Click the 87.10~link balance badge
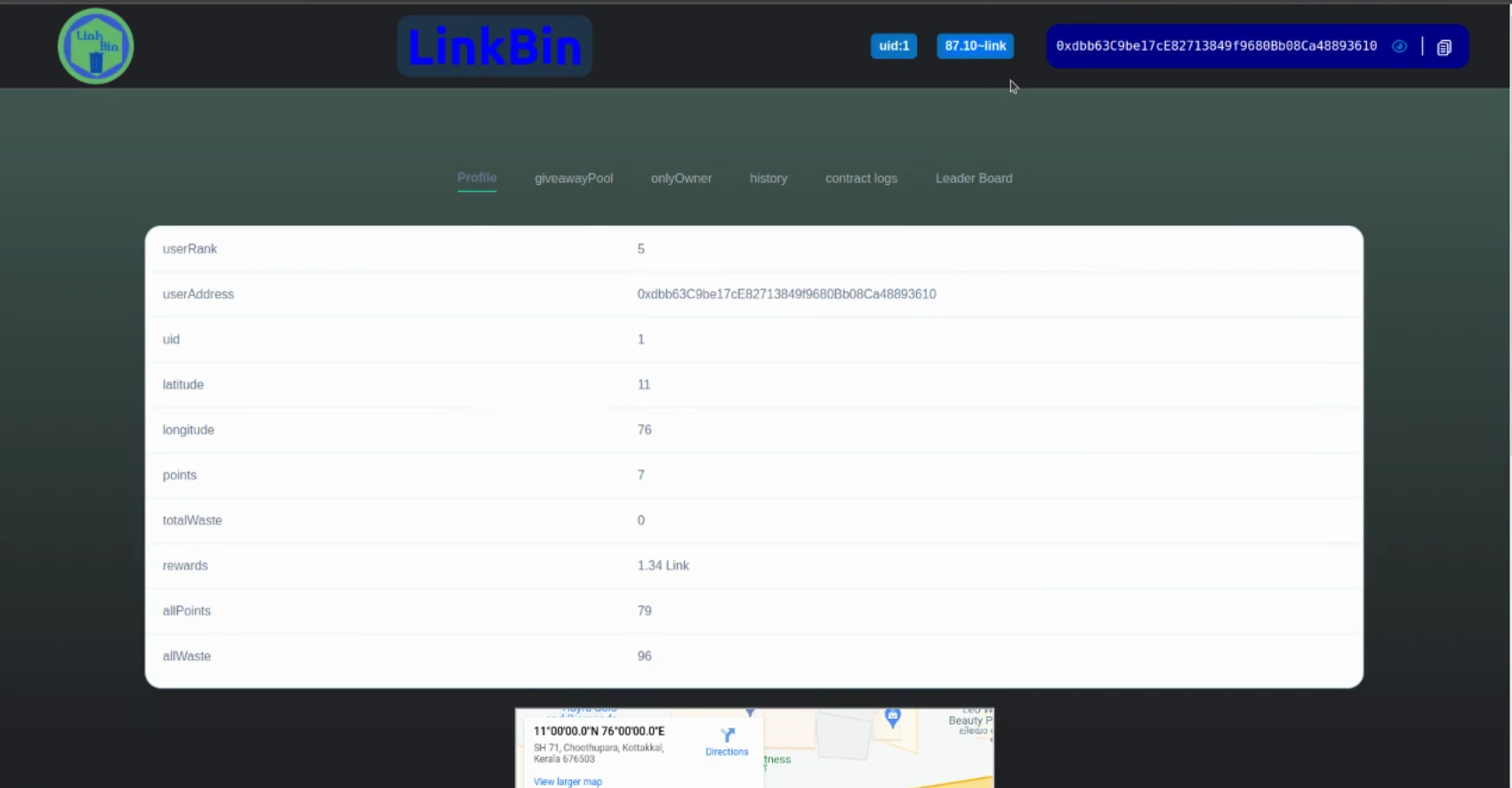This screenshot has width=1512, height=788. coord(976,46)
